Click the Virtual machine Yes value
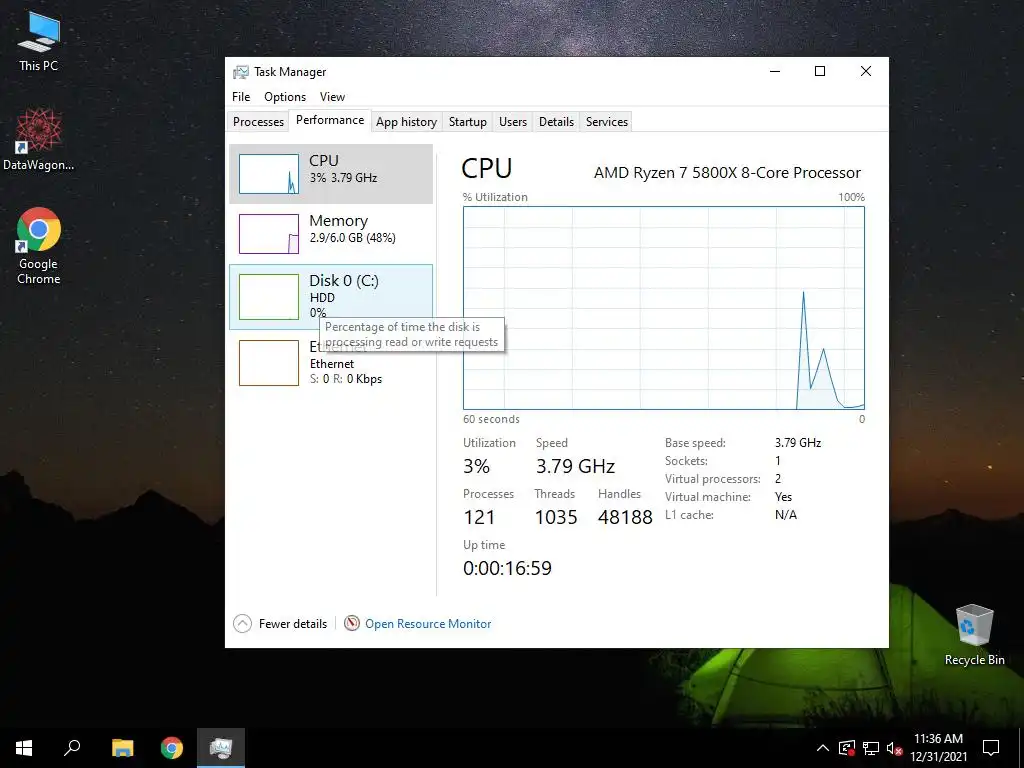 pyautogui.click(x=783, y=497)
